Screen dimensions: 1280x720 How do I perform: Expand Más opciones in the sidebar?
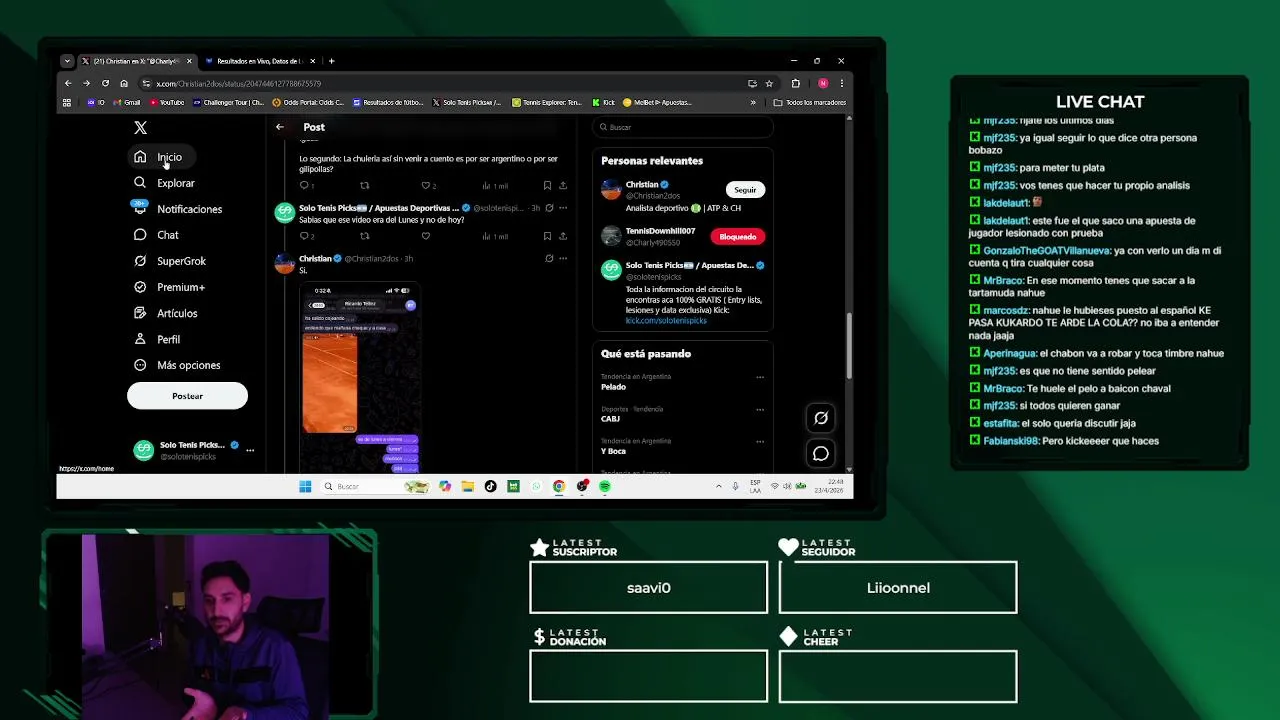click(178, 365)
